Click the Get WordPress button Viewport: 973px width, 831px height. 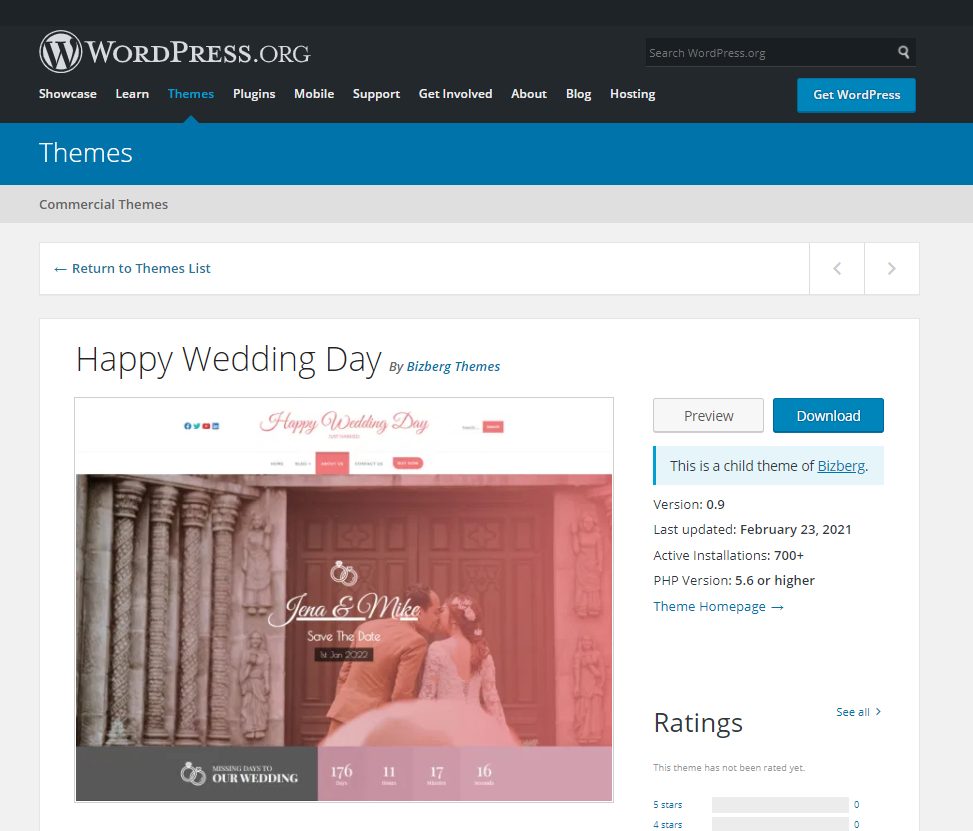point(856,95)
